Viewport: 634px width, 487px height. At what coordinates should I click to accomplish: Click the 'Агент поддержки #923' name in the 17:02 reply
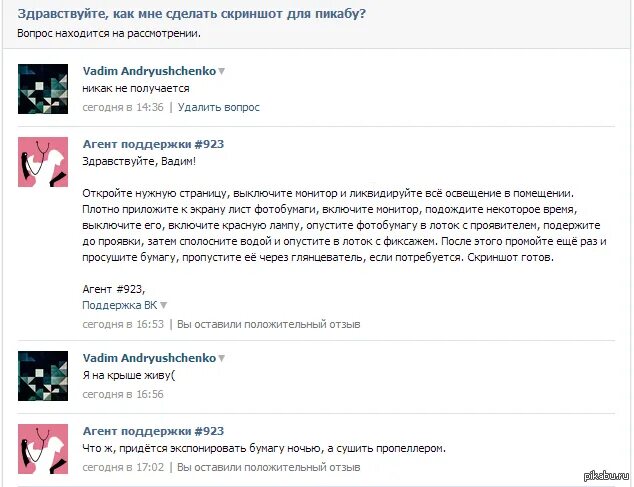click(152, 430)
